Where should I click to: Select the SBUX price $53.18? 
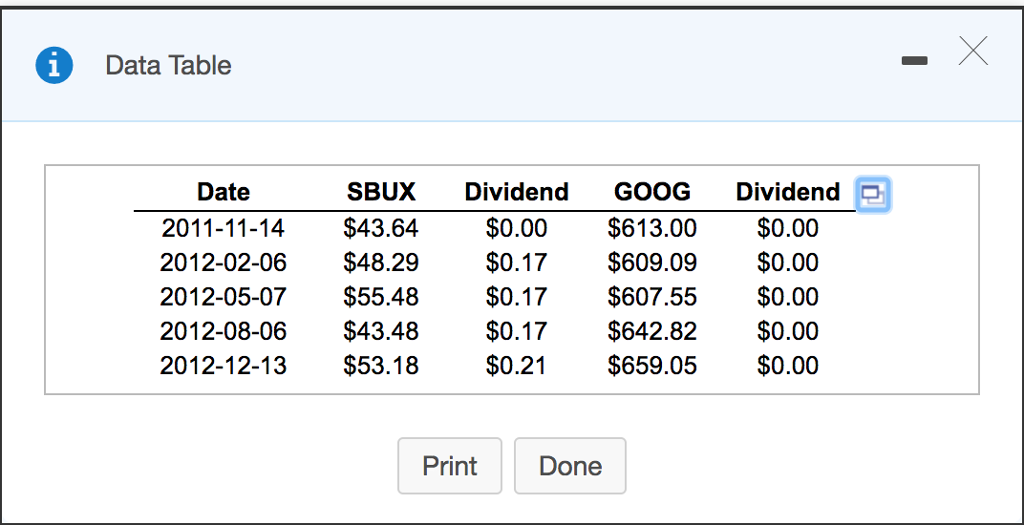381,365
